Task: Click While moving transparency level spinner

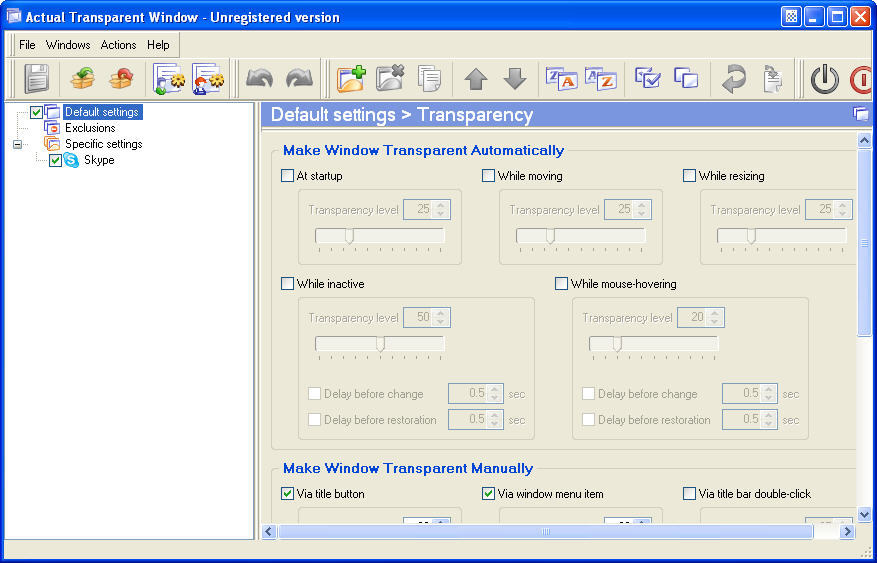Action: (642, 210)
